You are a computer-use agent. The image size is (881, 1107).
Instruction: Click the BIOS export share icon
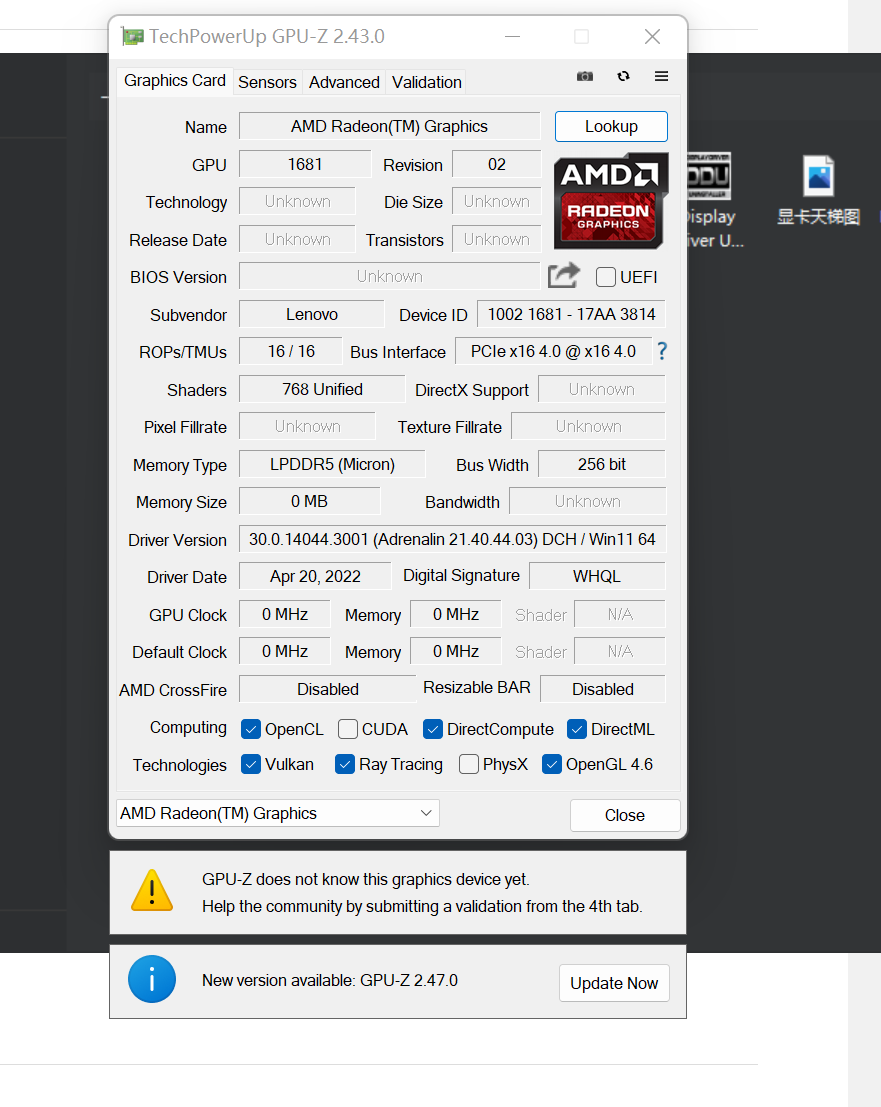564,275
